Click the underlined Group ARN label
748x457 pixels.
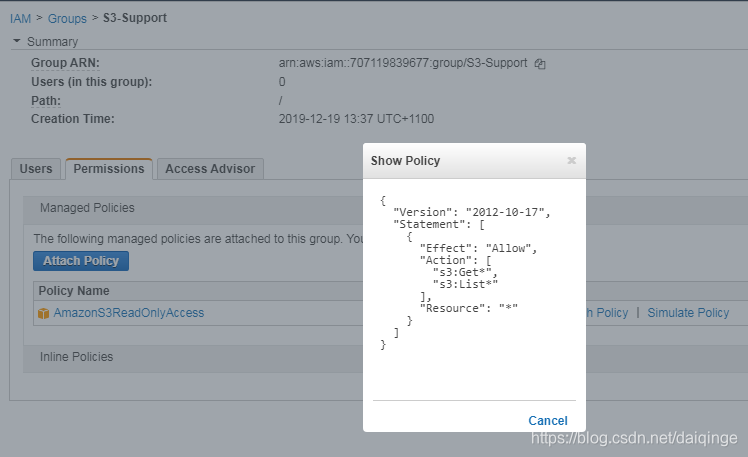(65, 63)
